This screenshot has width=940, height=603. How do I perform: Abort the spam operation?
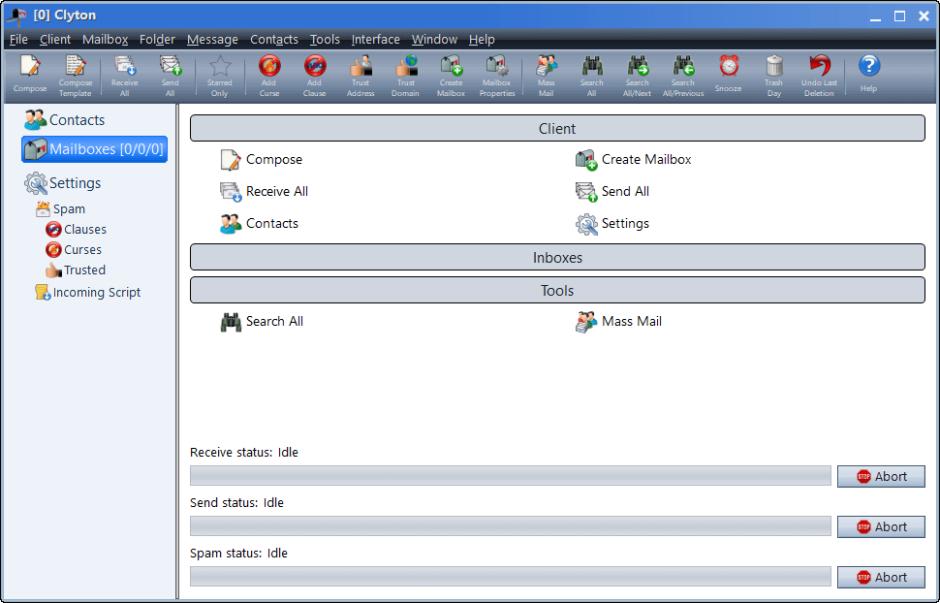pyautogui.click(x=881, y=577)
